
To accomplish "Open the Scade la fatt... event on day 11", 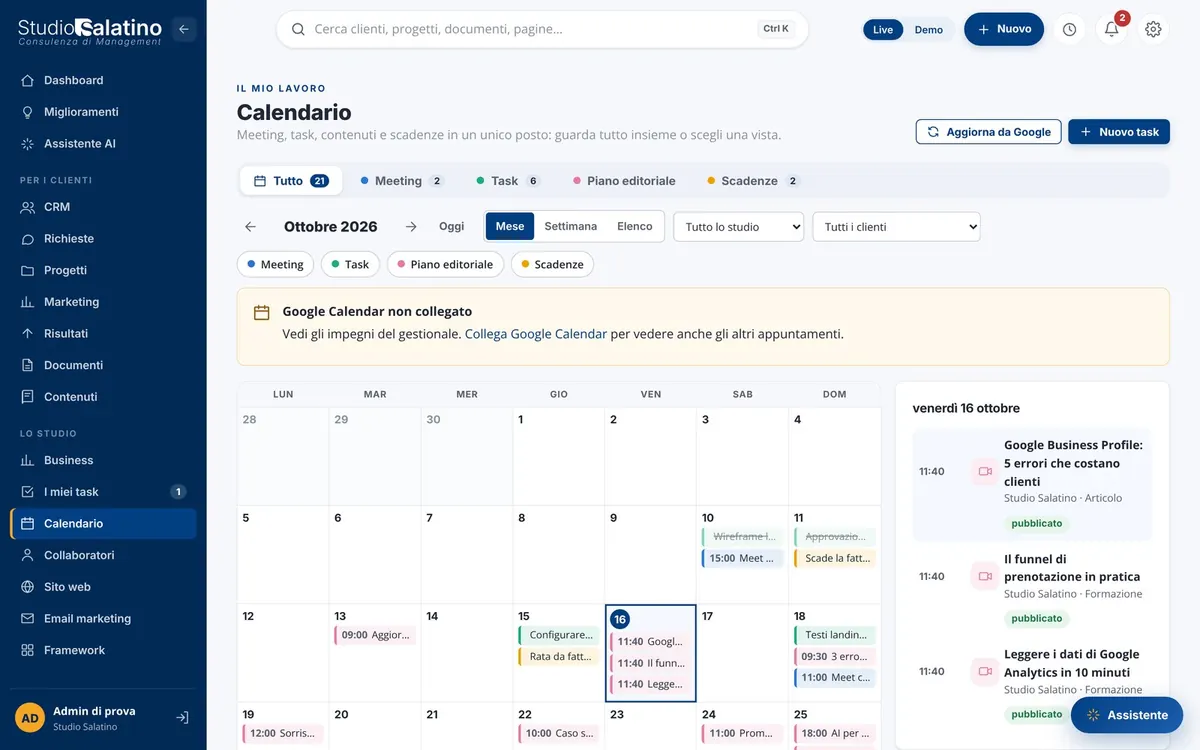I will pyautogui.click(x=834, y=559).
